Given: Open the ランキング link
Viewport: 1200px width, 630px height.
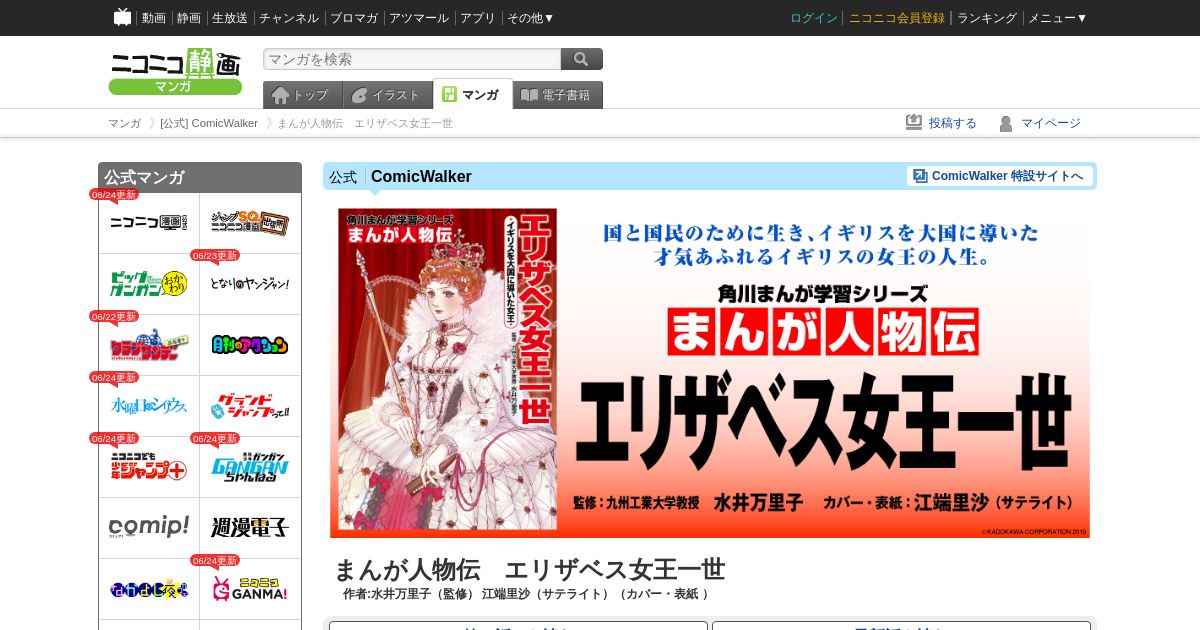Looking at the screenshot, I should (x=987, y=18).
